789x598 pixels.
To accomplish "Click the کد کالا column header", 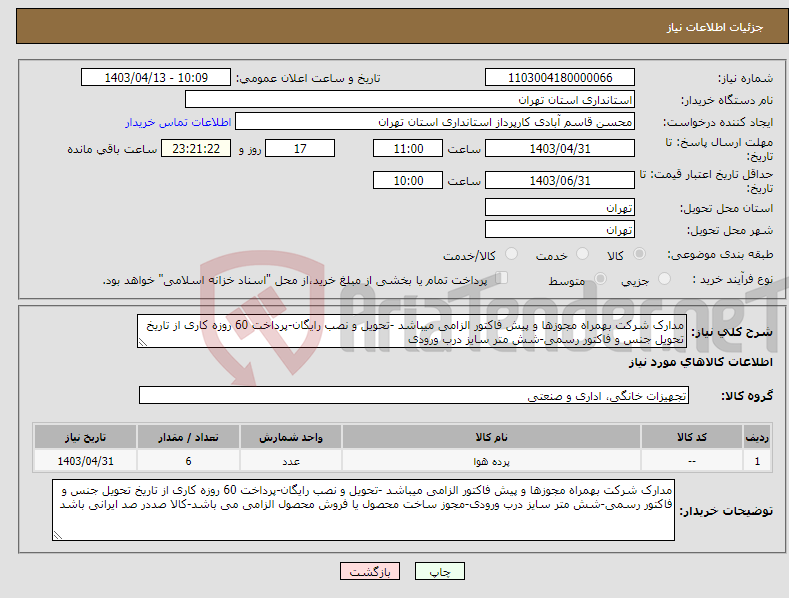I will [x=692, y=437].
